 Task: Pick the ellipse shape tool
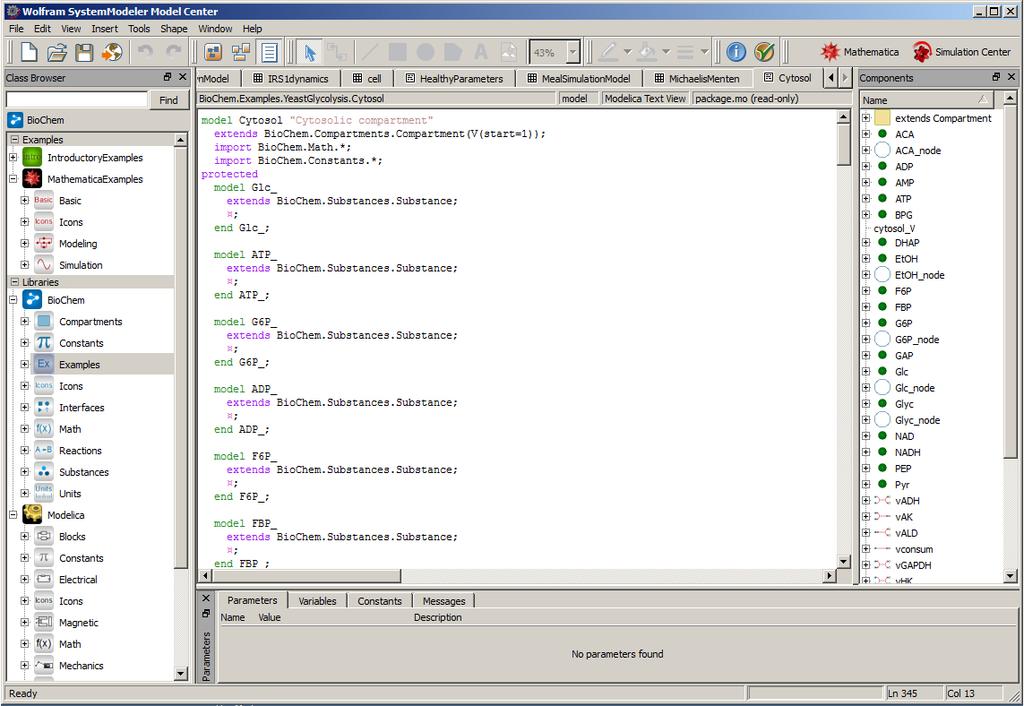pos(425,52)
